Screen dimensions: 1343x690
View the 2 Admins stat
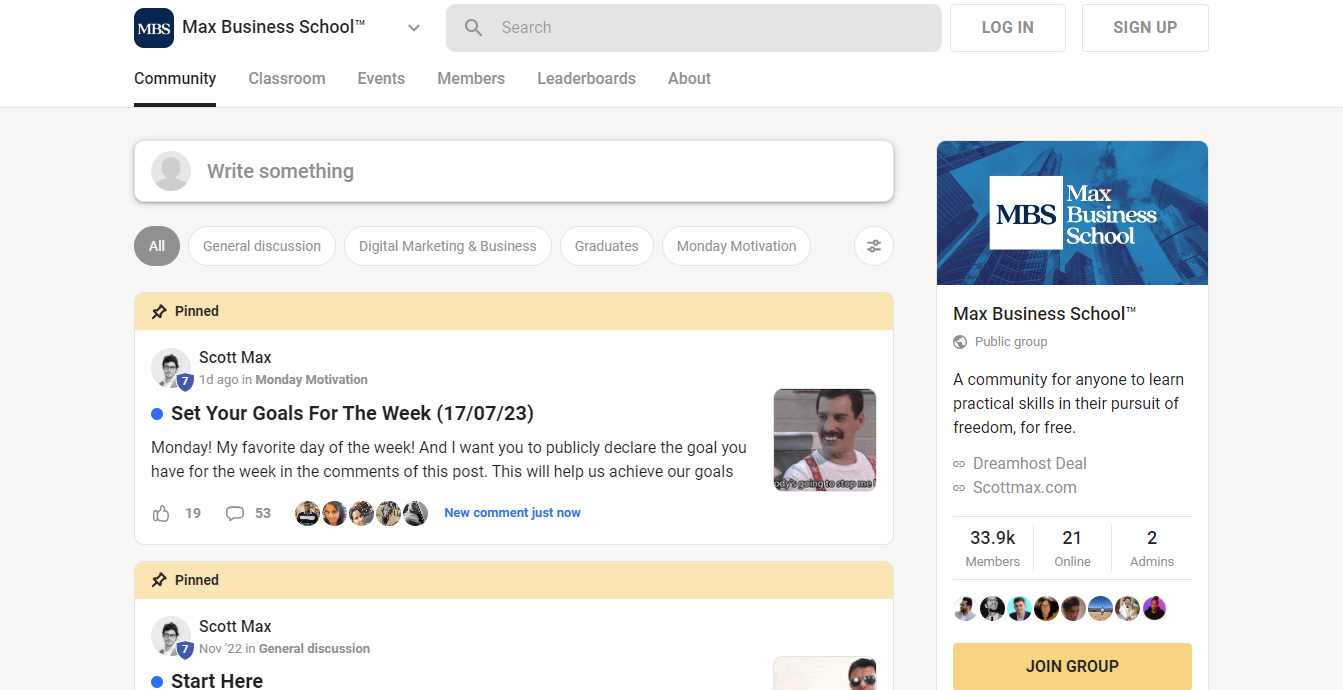1152,548
